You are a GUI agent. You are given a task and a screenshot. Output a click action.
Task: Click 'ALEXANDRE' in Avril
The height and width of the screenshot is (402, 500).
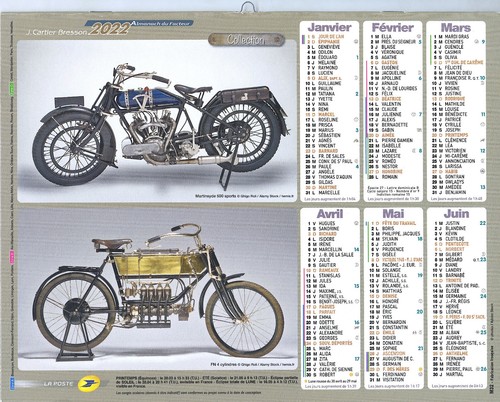click(x=331, y=333)
